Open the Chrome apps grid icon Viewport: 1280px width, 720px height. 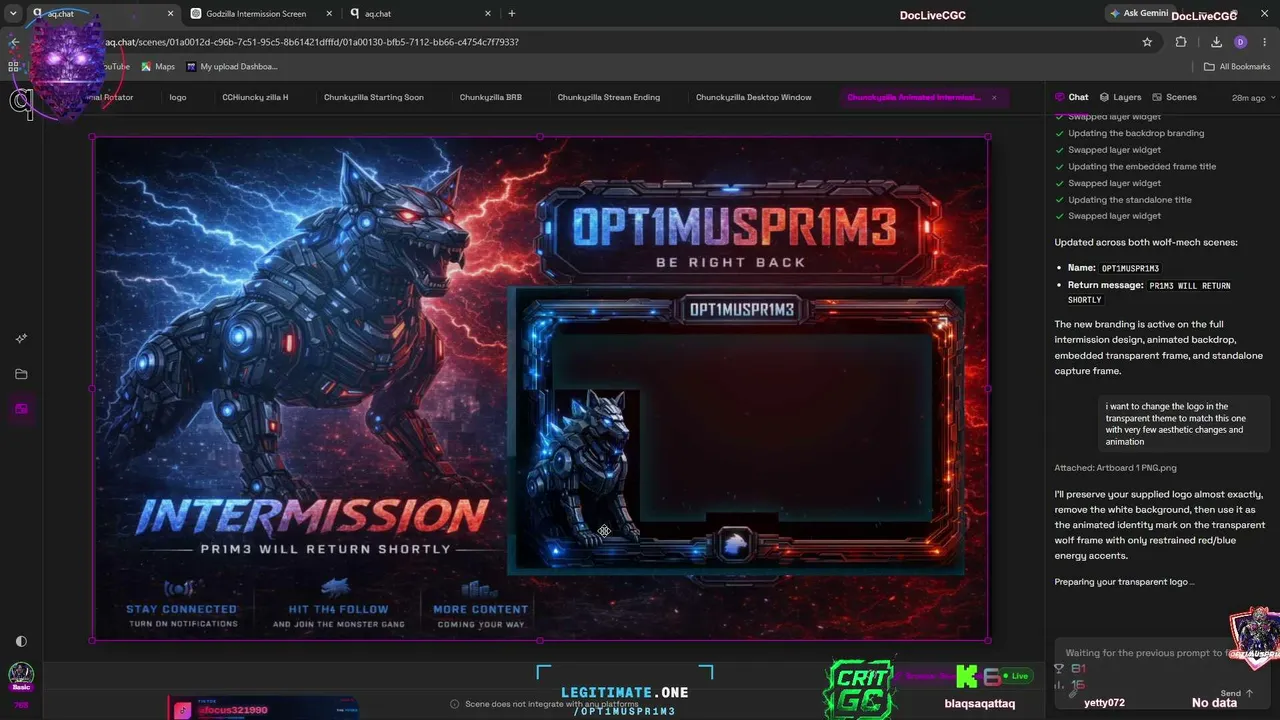click(14, 67)
